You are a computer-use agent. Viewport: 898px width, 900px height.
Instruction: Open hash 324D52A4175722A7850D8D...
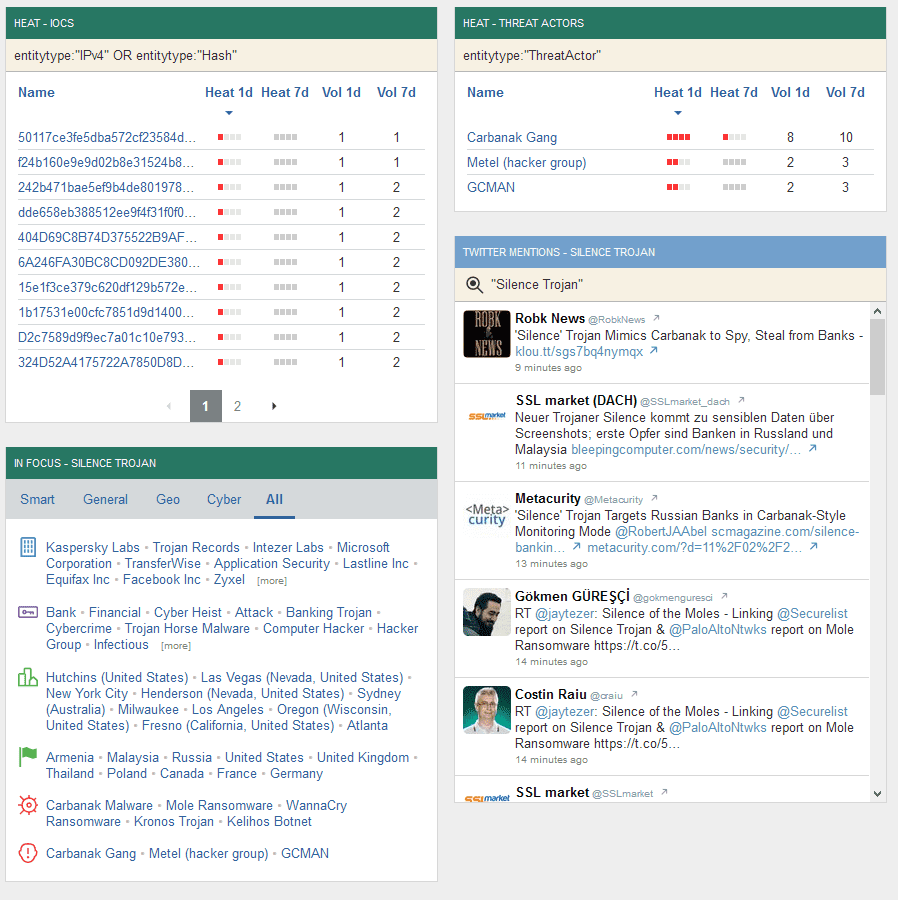(106, 362)
